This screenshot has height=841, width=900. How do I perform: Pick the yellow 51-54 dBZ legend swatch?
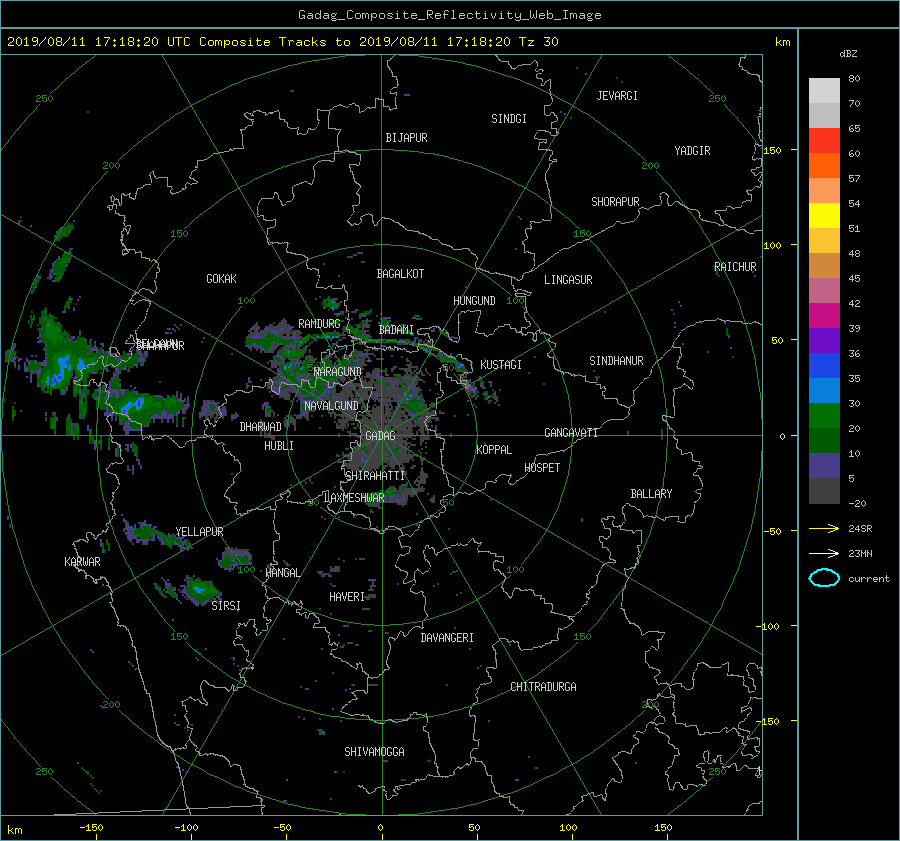tap(824, 215)
